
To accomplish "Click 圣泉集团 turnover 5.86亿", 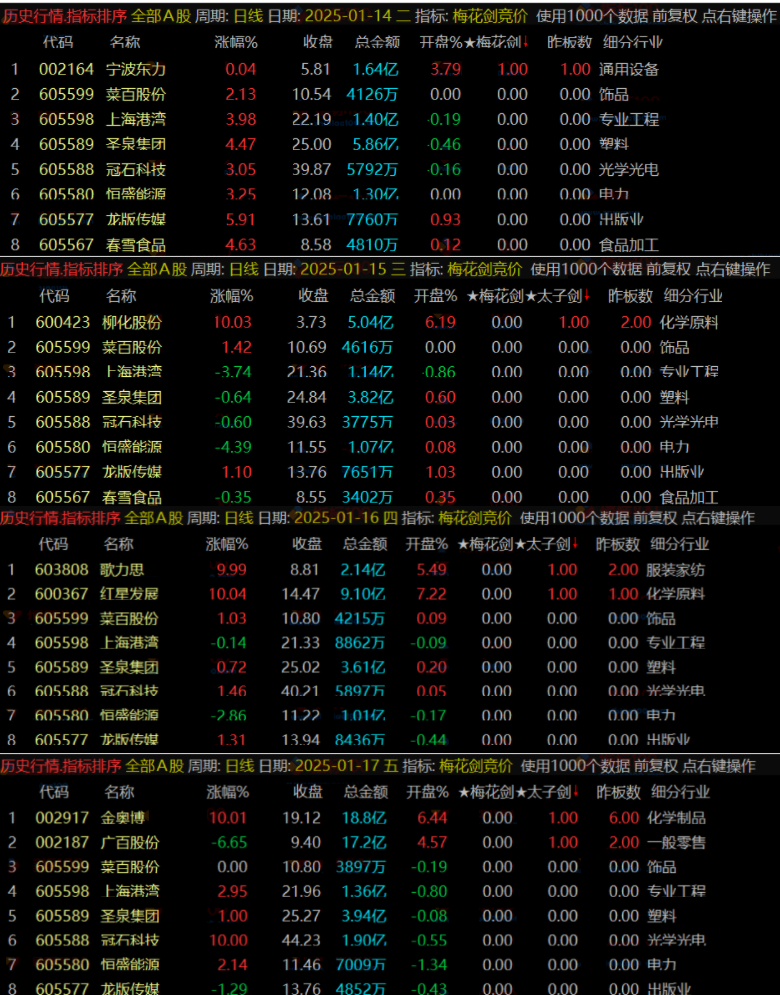I will [376, 144].
